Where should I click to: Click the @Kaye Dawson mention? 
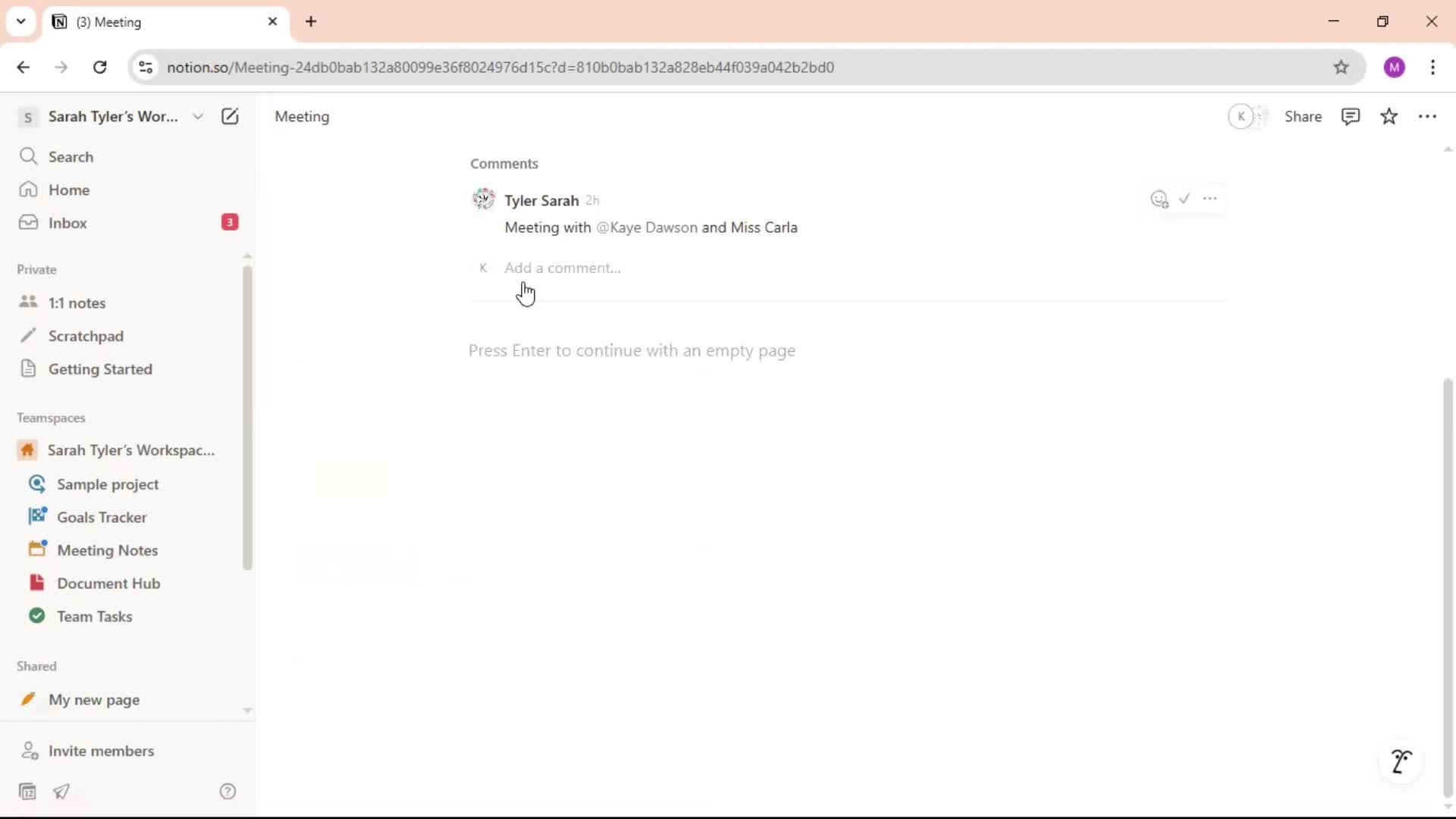tap(647, 227)
